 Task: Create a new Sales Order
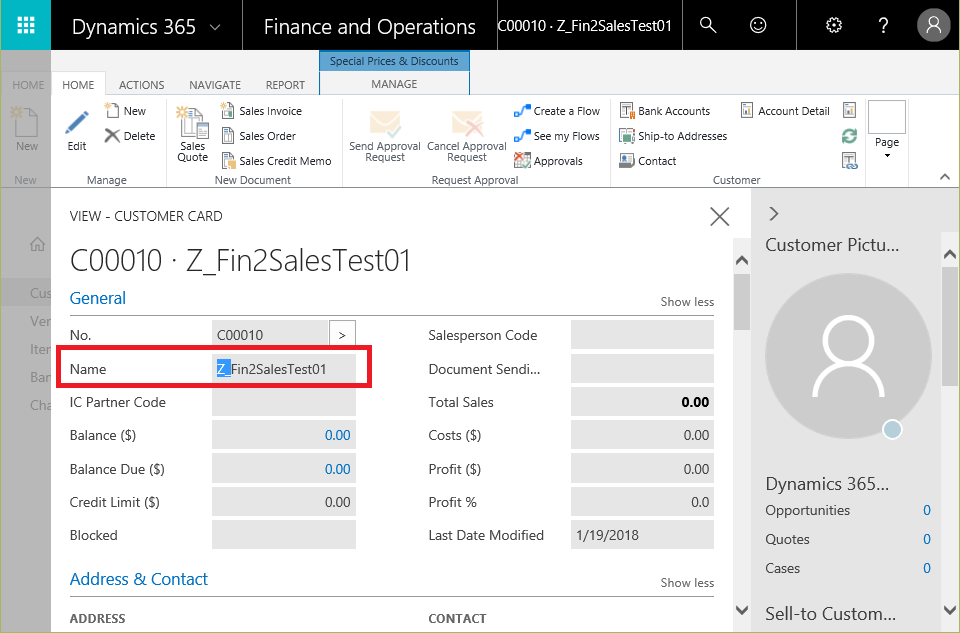[x=258, y=136]
